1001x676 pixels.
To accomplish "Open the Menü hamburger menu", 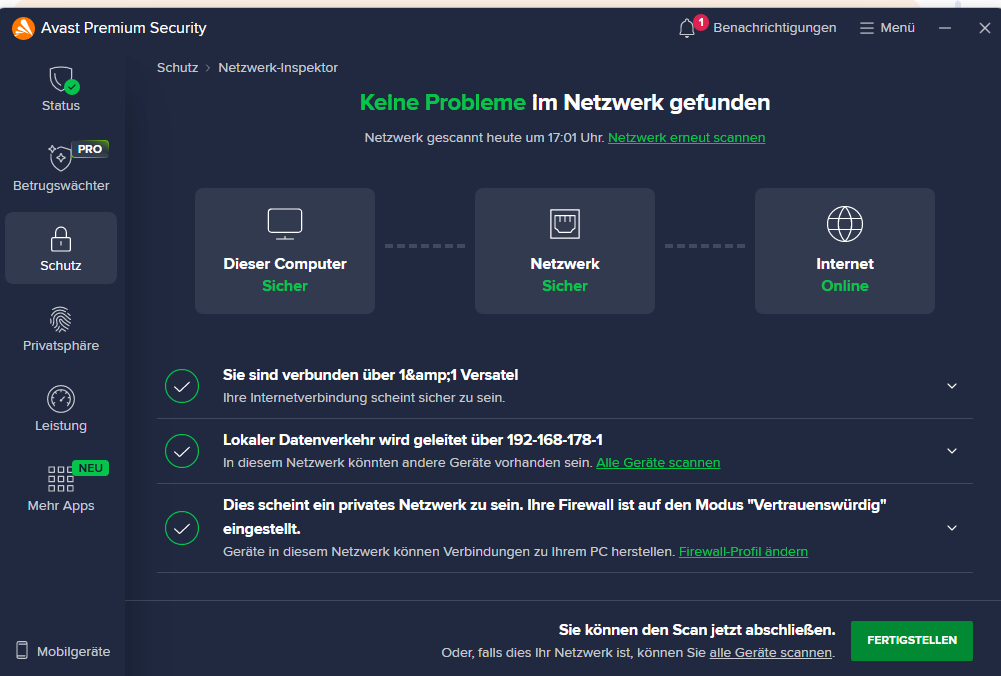I will (x=887, y=28).
